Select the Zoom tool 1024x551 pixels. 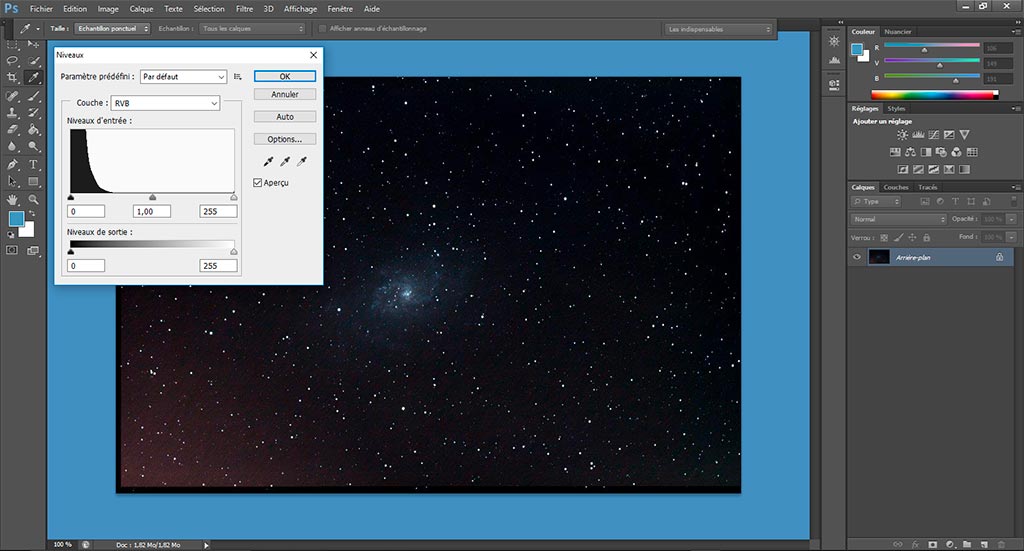[x=33, y=199]
